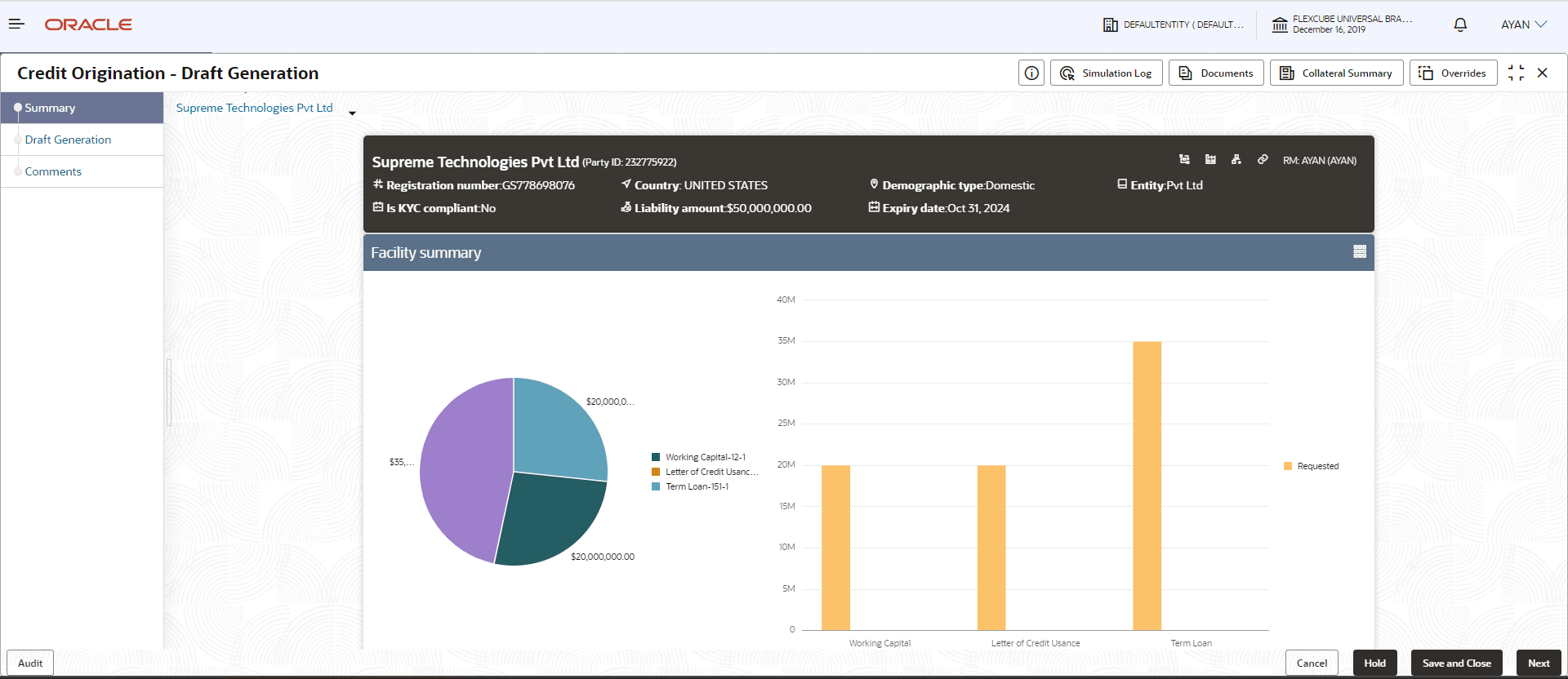The image size is (1568, 679).
Task: Click the Letter of Credit Usanc… orange swatch
Action: point(656,472)
